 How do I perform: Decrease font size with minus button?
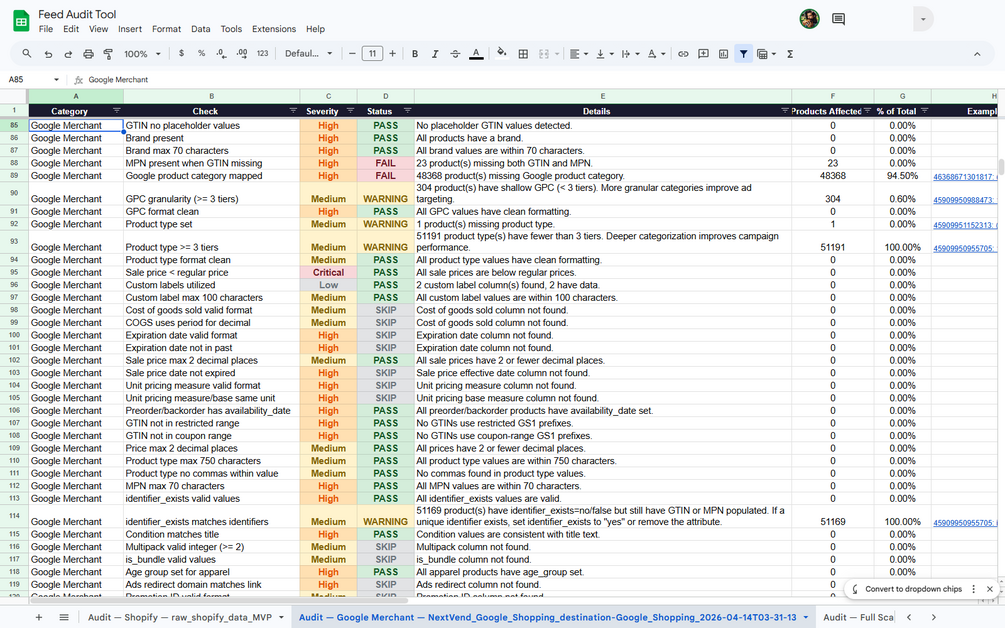point(352,54)
